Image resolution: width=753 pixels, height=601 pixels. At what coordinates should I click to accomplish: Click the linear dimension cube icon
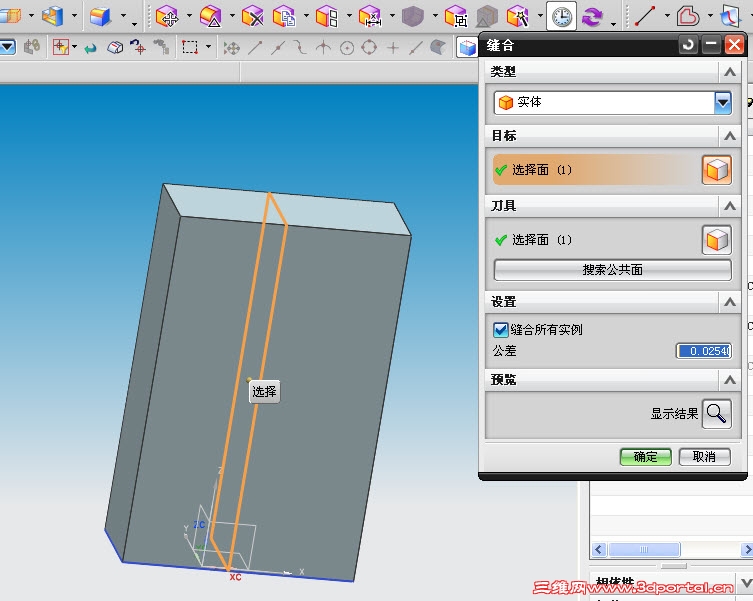370,16
